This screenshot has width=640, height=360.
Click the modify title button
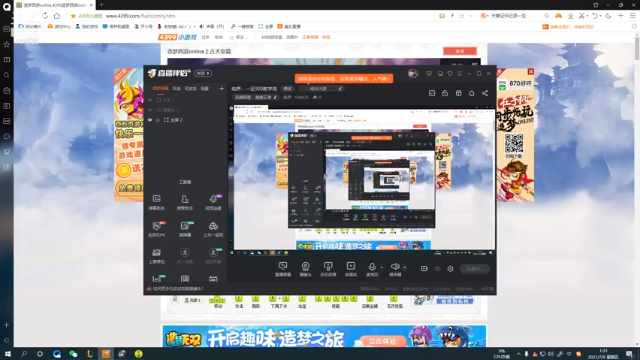(x=287, y=89)
